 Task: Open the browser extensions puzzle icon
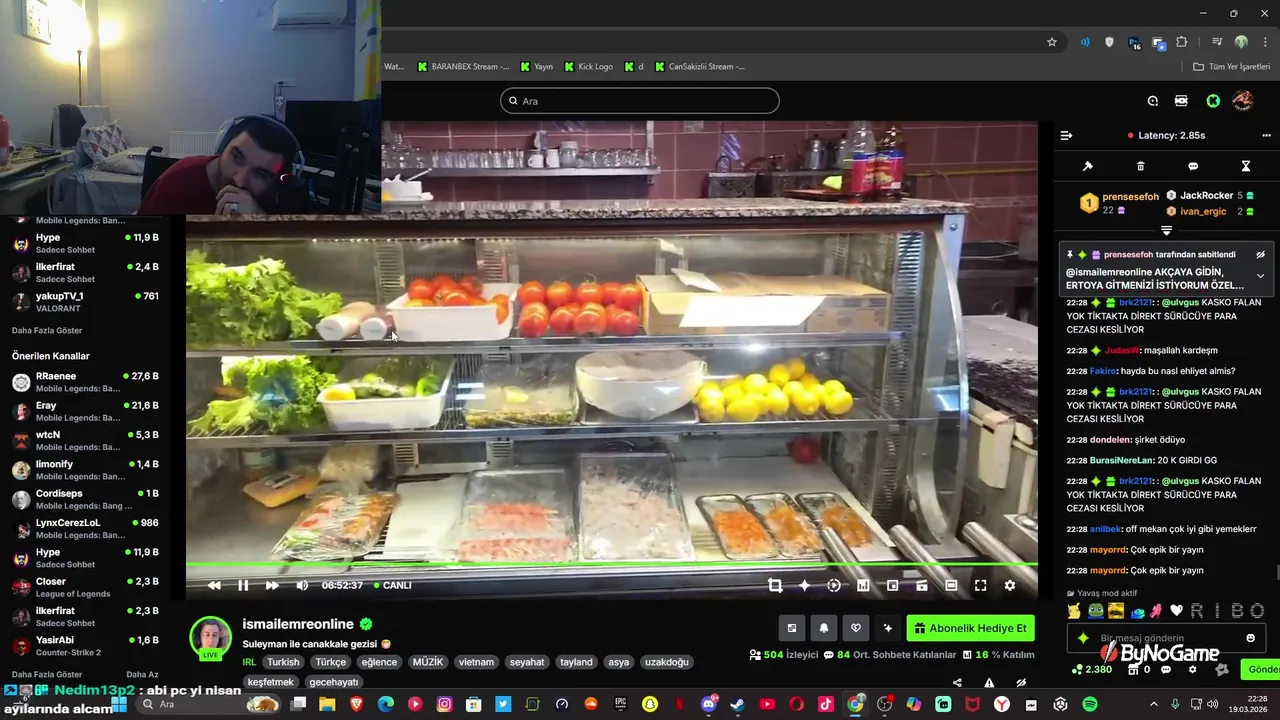[1182, 42]
